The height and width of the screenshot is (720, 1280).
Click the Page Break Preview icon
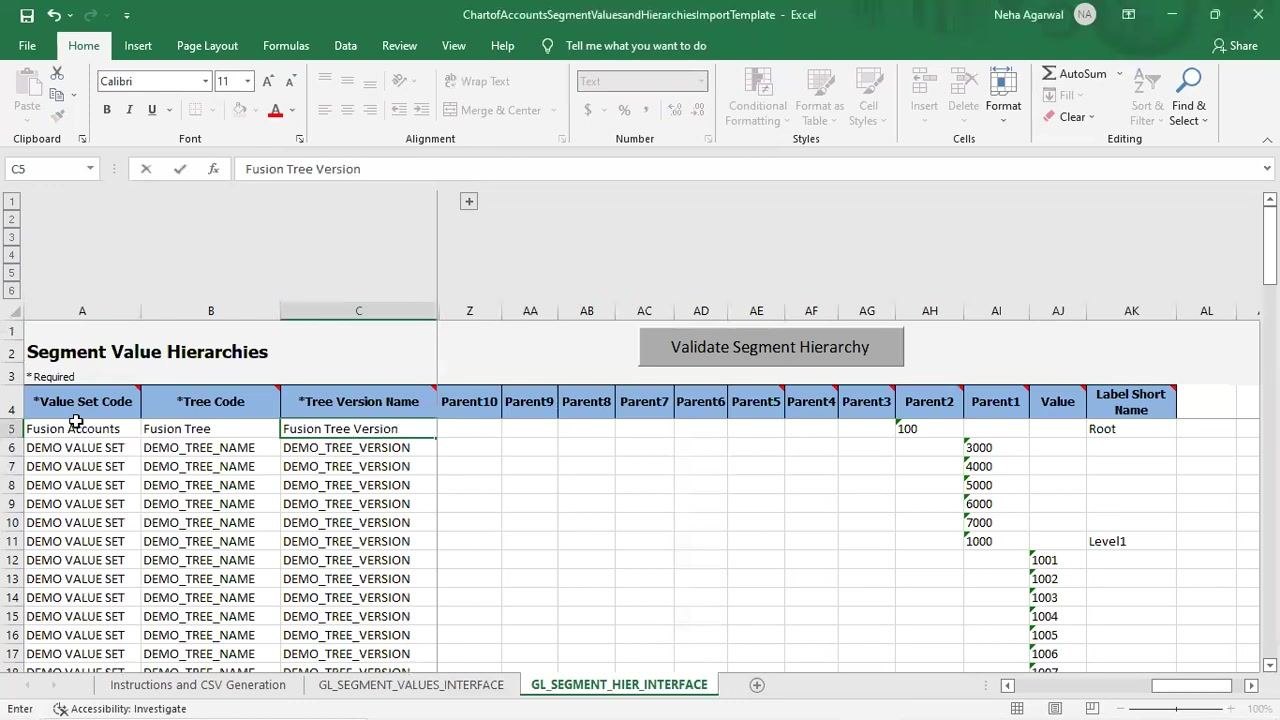1093,709
